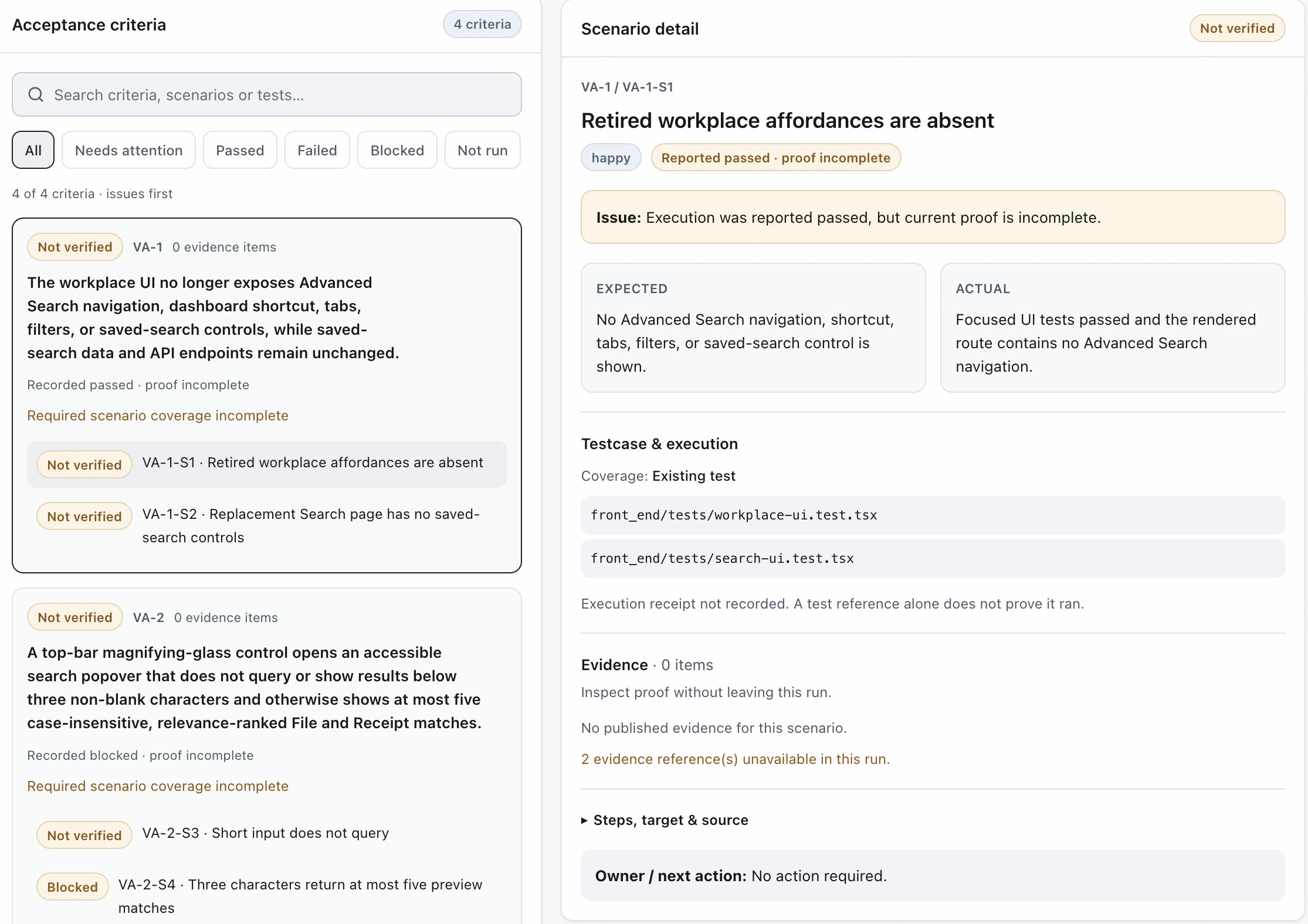Click Required scenario coverage incomplete under VA-1

click(158, 415)
